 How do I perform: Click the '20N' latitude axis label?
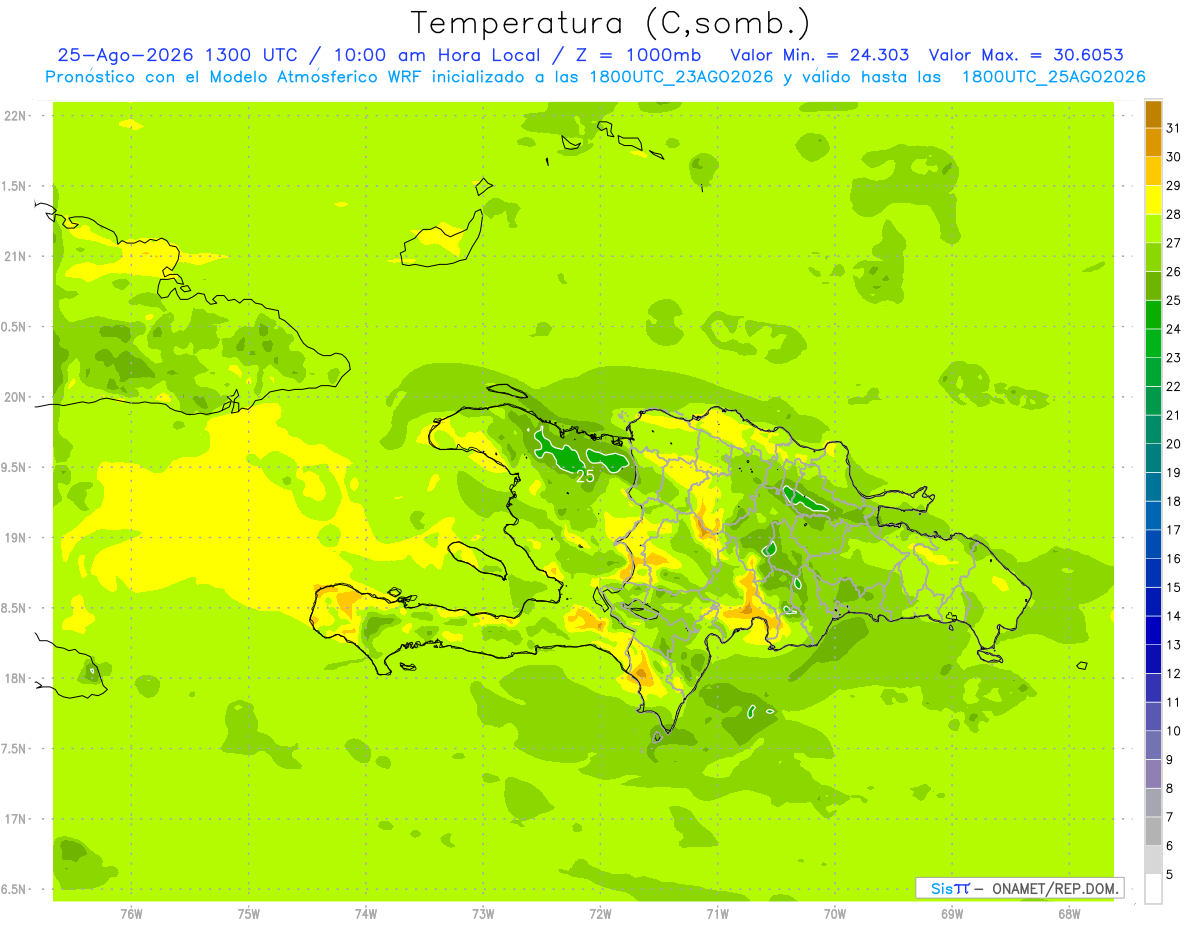click(x=15, y=397)
